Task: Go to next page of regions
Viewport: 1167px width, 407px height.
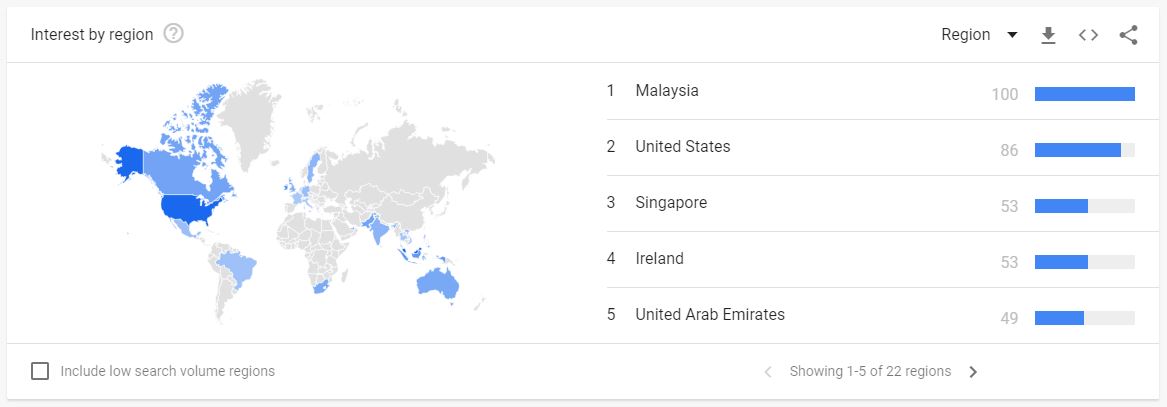Action: coord(973,372)
